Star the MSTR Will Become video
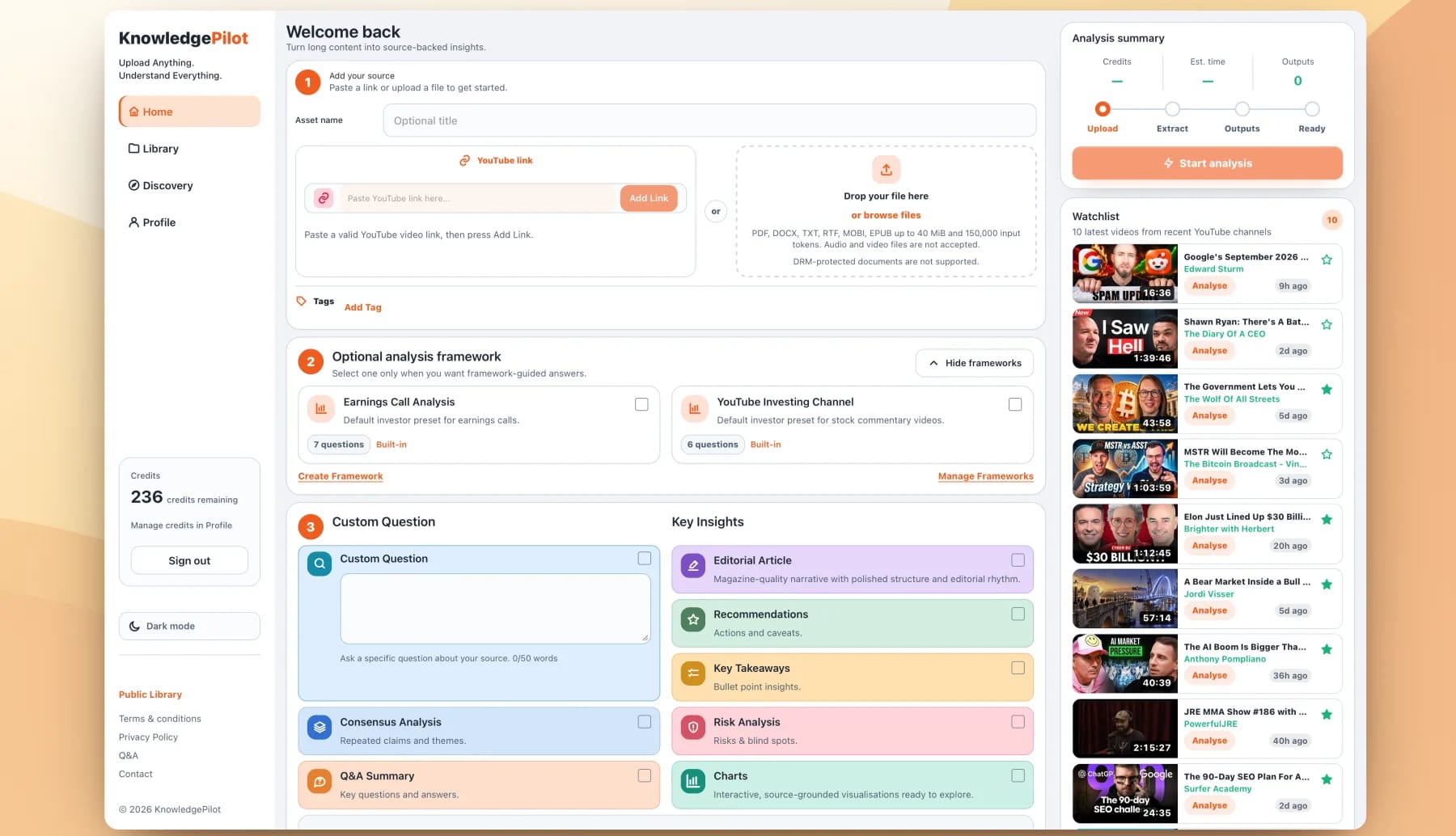1456x836 pixels. 1327,454
